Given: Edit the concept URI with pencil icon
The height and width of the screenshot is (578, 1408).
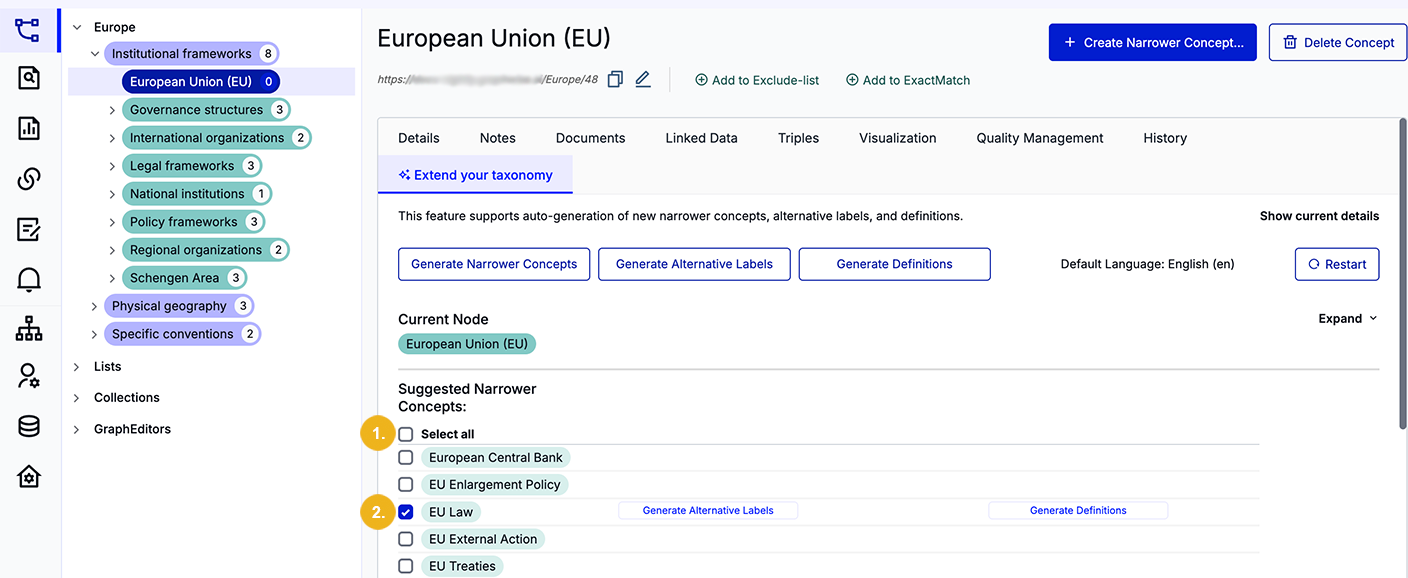Looking at the screenshot, I should point(643,79).
